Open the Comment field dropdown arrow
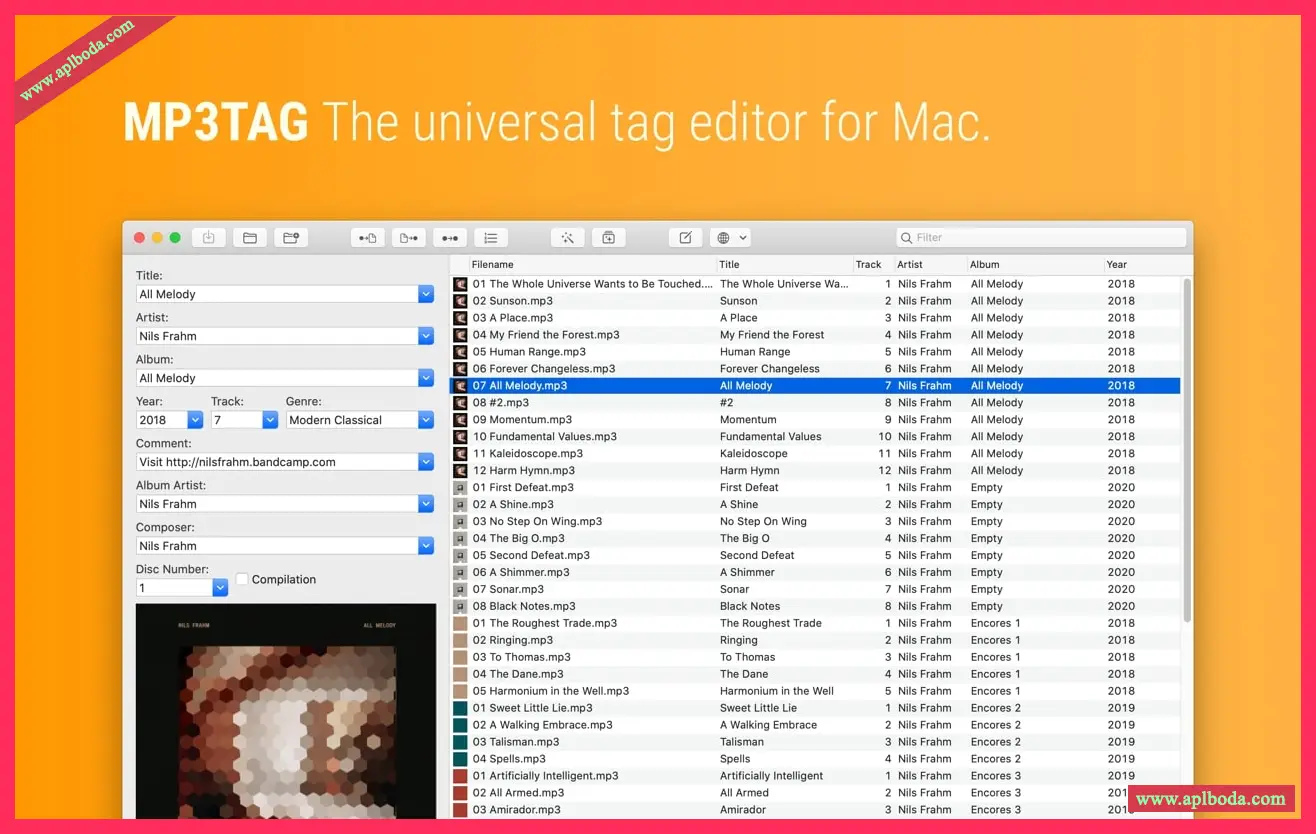Image resolution: width=1316 pixels, height=834 pixels. click(426, 462)
